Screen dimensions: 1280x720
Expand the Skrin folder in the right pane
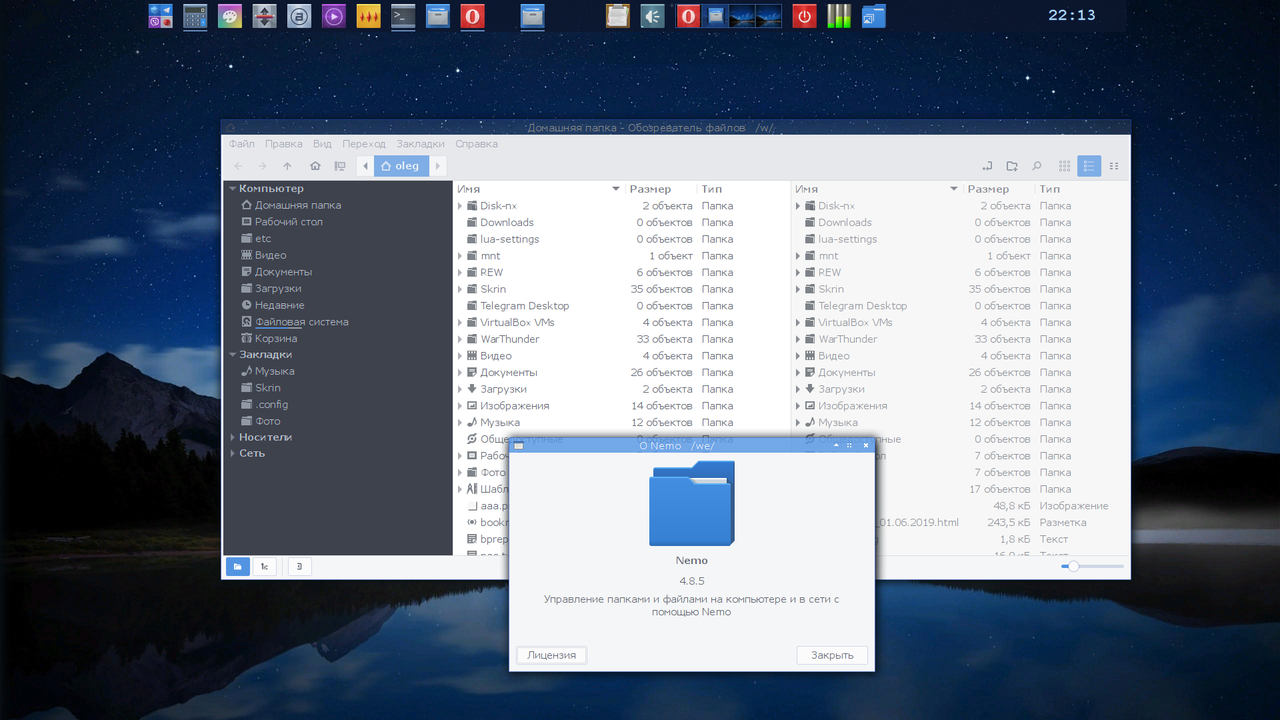click(798, 289)
